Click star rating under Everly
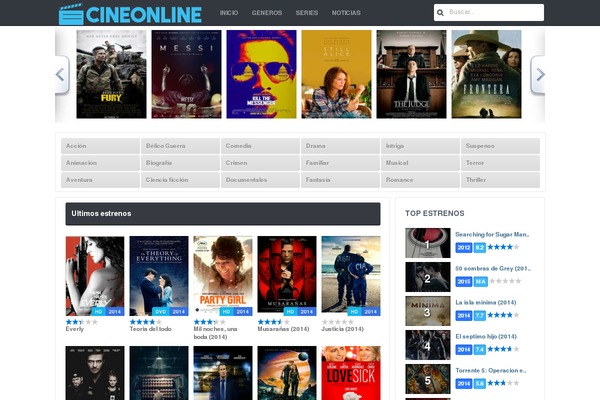This screenshot has height=400, width=600. 82,322
